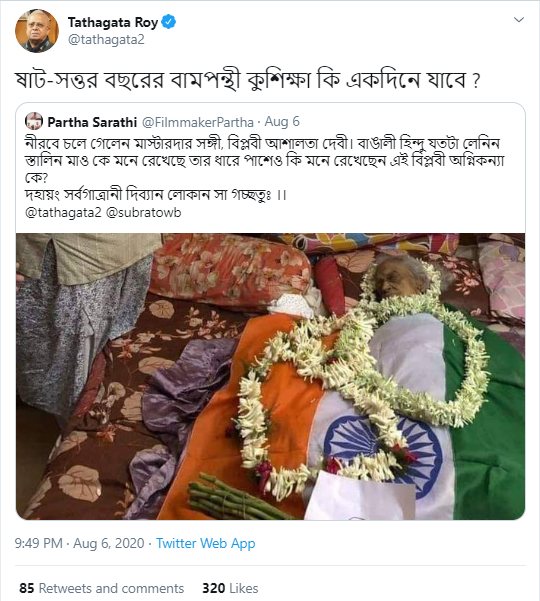Open the photo of the flag-draped woman

(x=270, y=376)
